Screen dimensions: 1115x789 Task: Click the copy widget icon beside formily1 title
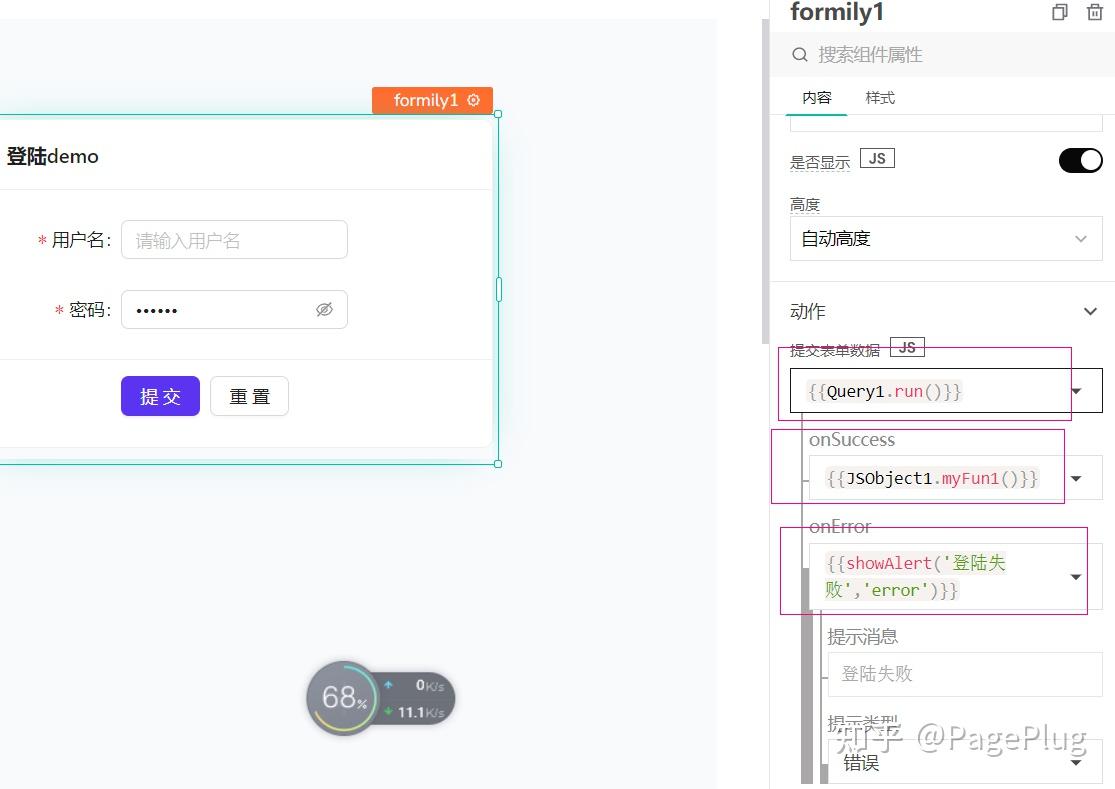(x=1058, y=12)
